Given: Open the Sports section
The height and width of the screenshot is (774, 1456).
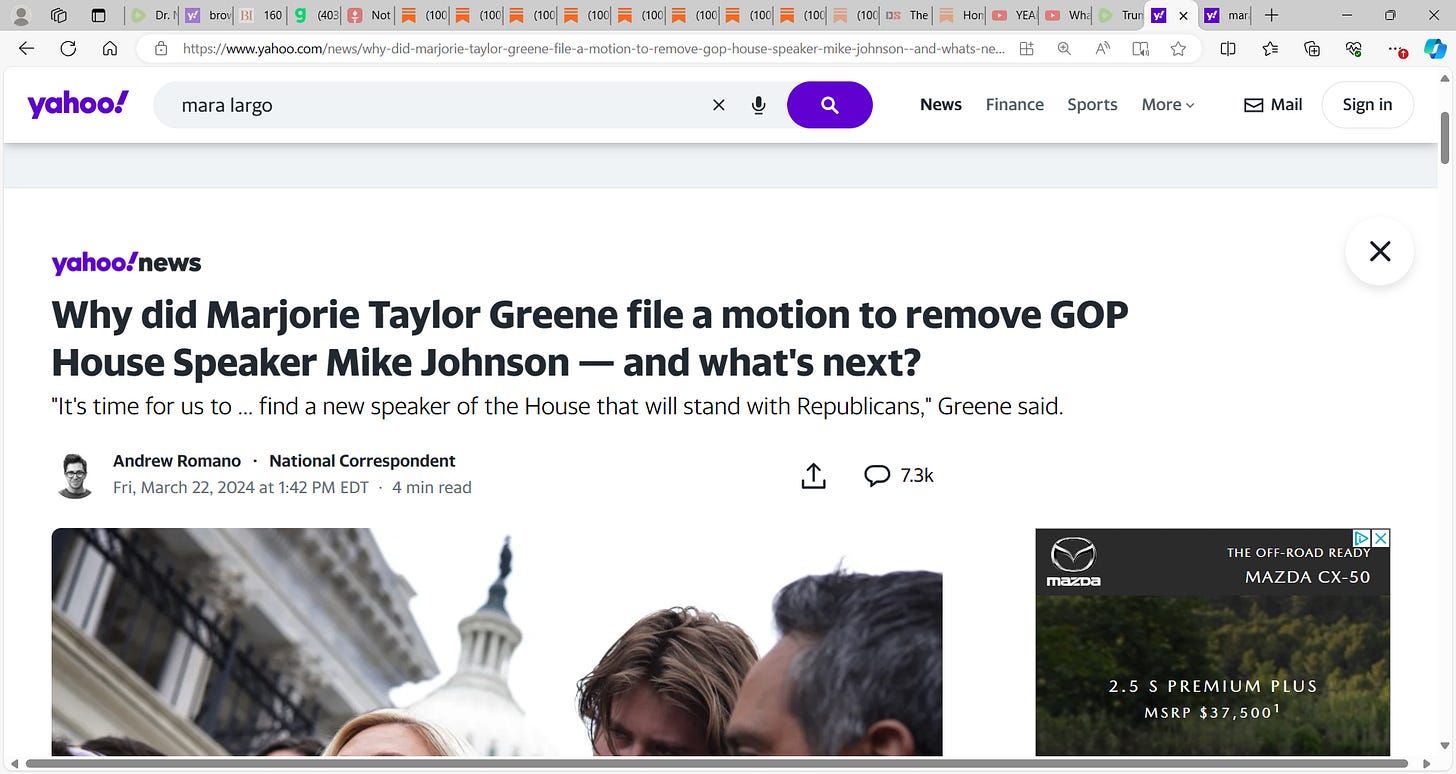Looking at the screenshot, I should point(1092,105).
